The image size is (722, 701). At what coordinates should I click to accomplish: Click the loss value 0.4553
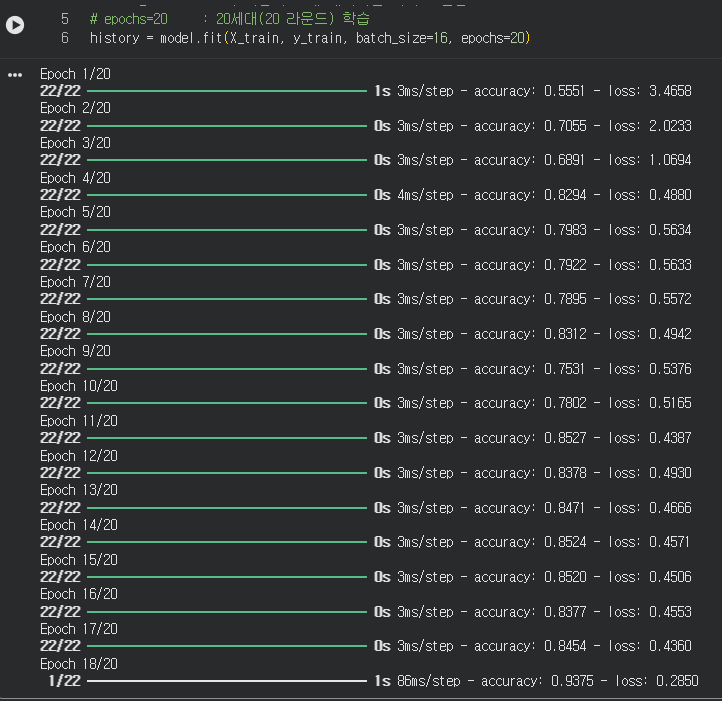click(x=670, y=612)
